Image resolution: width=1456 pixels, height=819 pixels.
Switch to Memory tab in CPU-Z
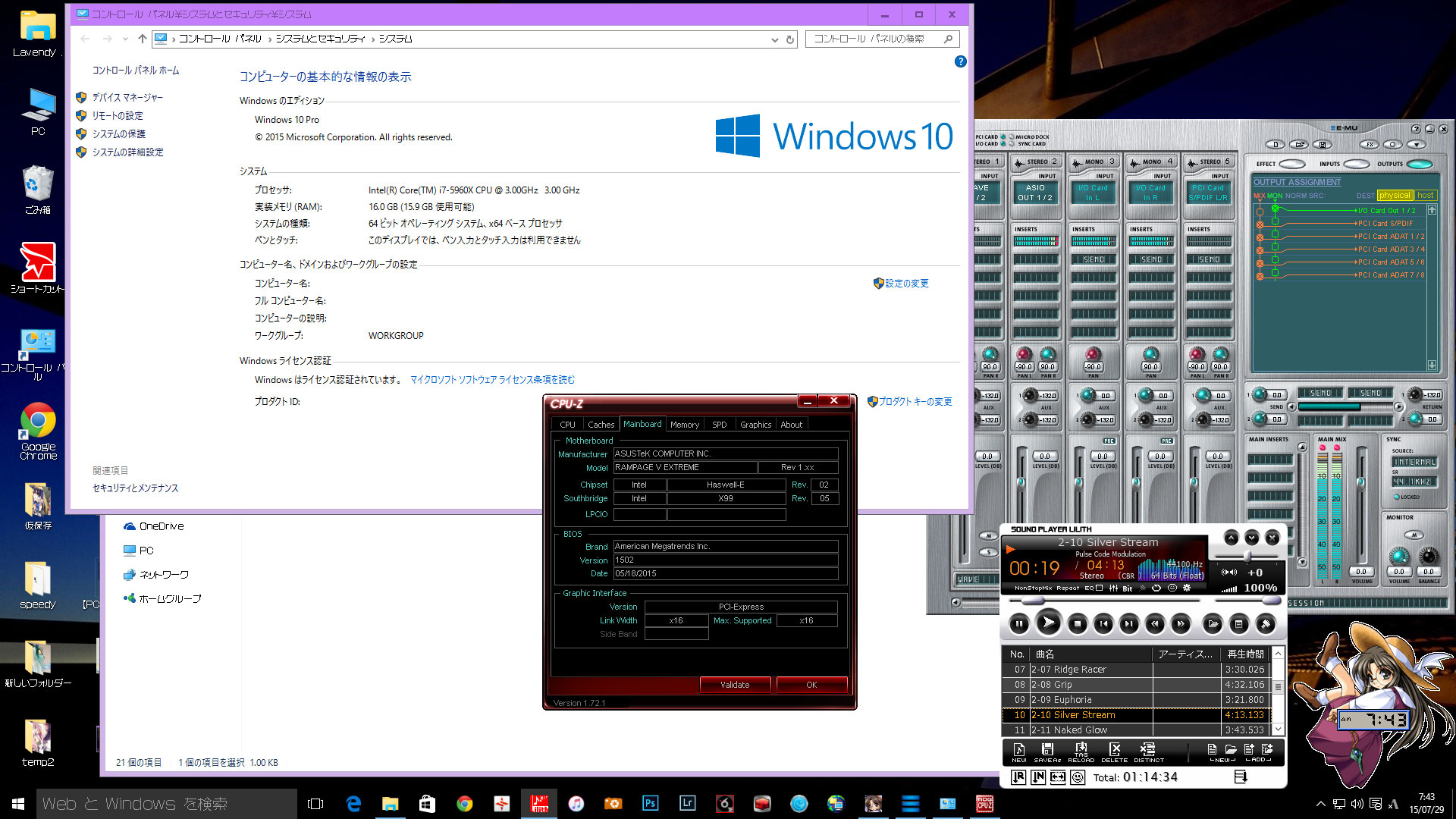[685, 425]
